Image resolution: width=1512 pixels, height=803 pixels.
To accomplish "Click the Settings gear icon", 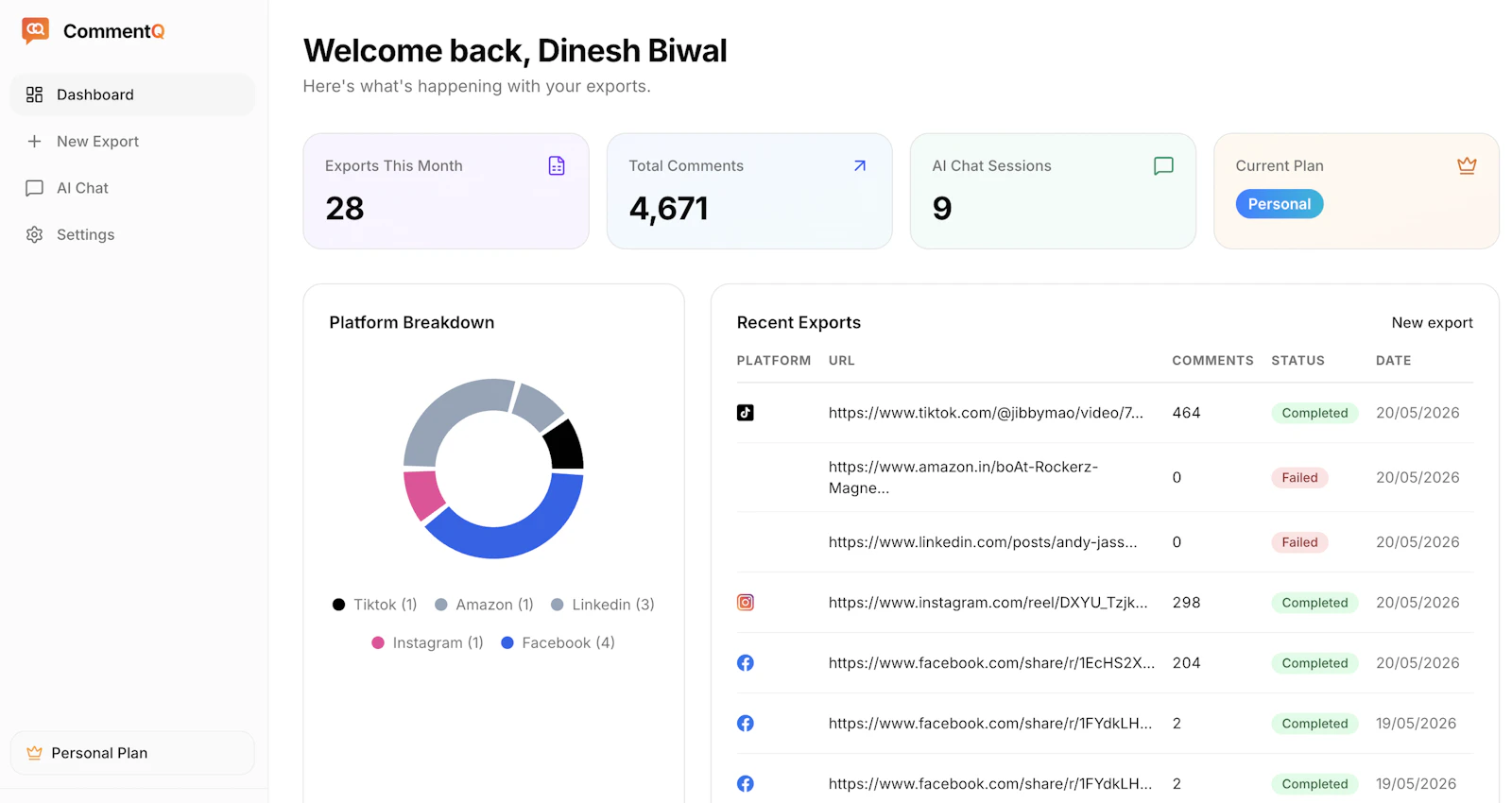I will tap(35, 234).
